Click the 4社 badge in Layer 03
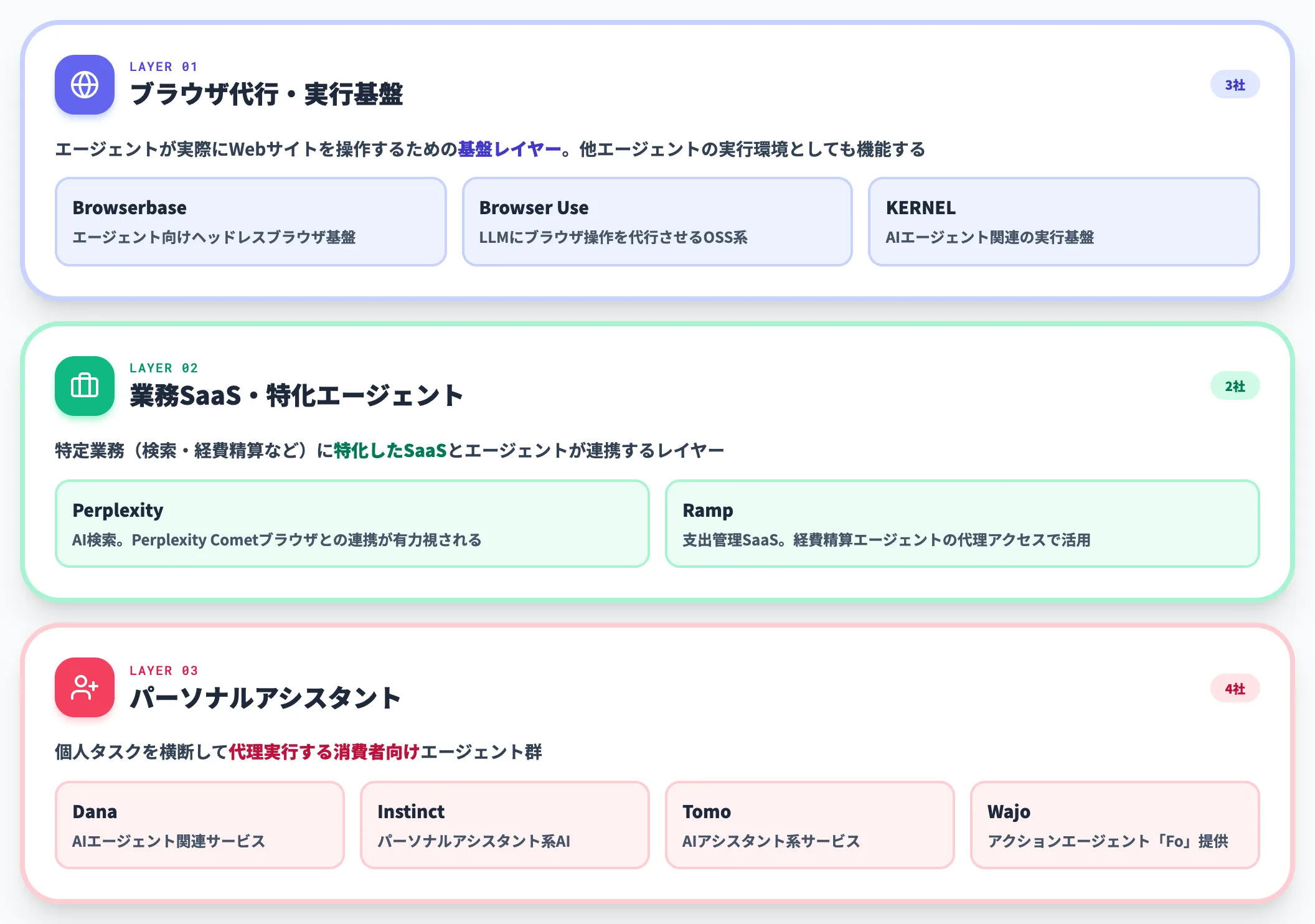Viewport: 1315px width, 924px height. [1235, 689]
